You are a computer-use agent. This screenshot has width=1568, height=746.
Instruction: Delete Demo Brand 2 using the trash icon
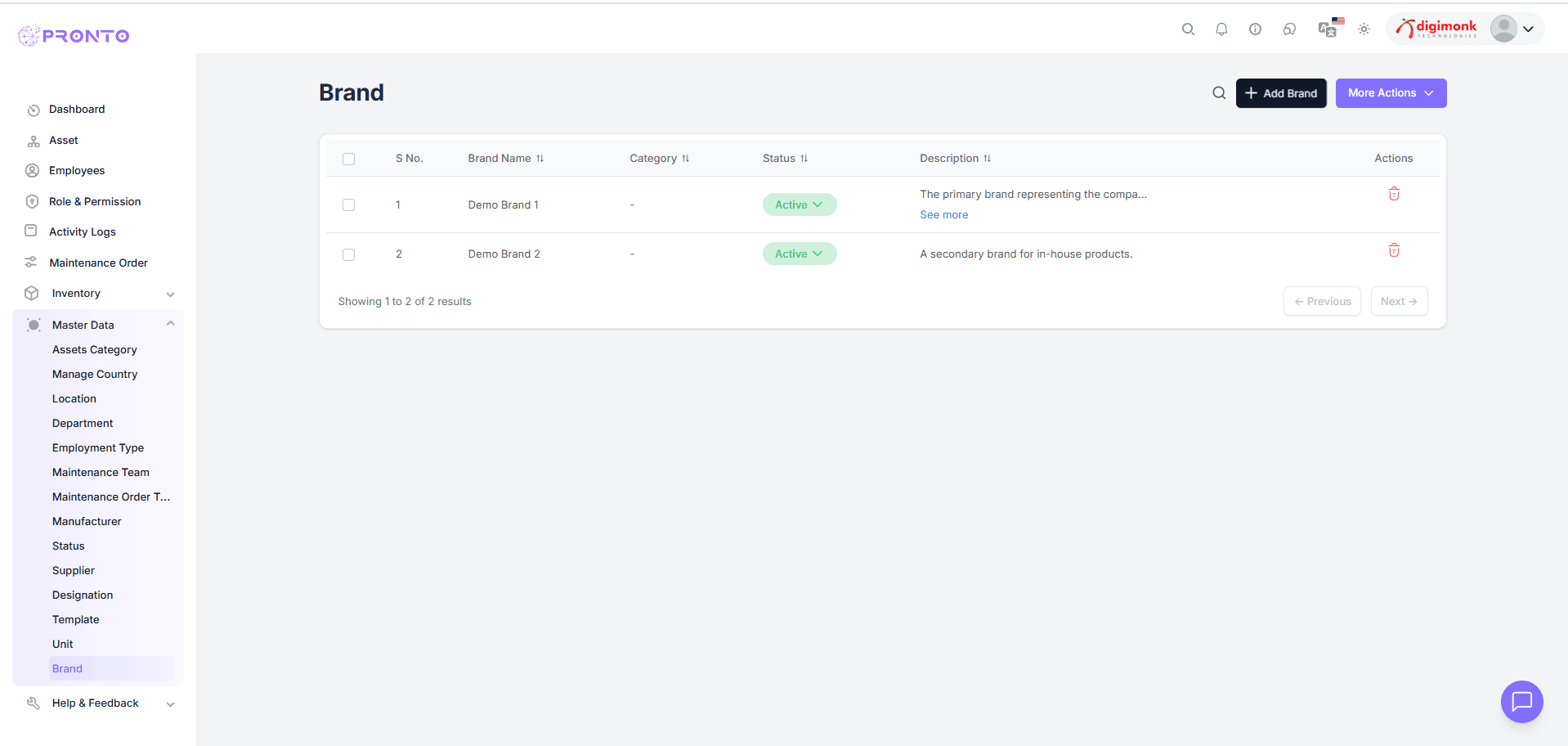(x=1394, y=249)
